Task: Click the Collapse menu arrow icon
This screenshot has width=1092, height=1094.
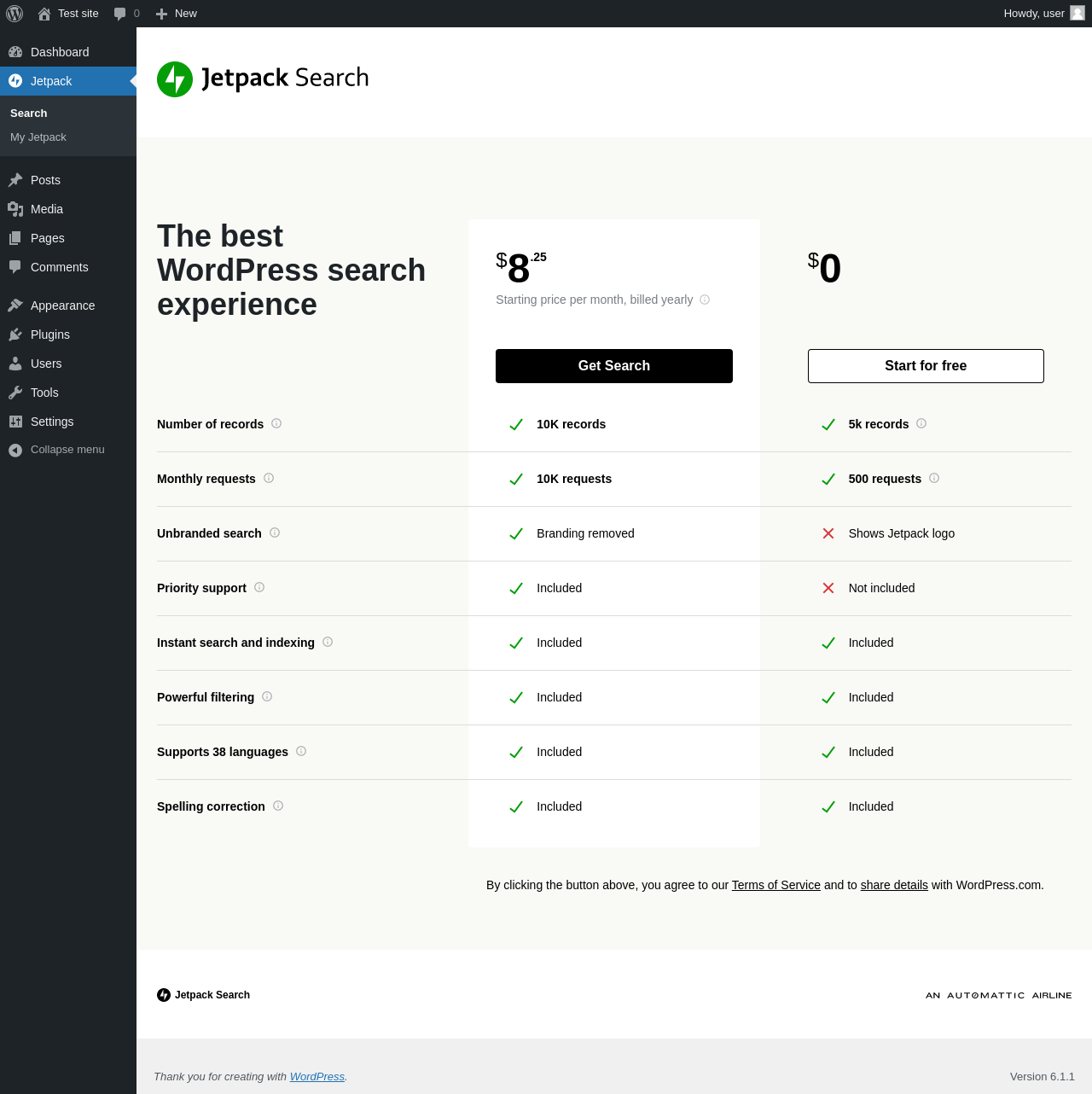Action: (x=15, y=450)
